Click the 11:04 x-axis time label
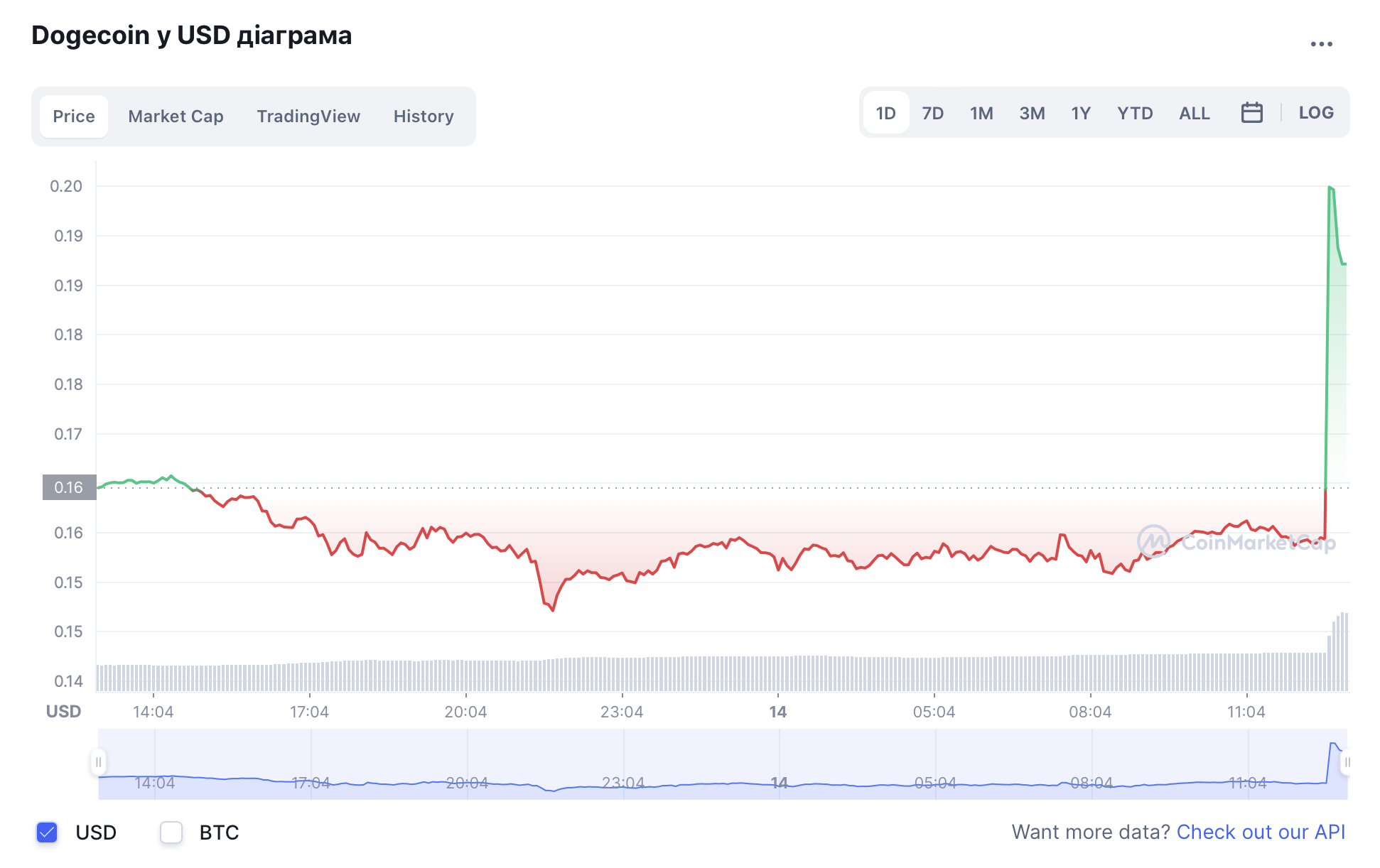 tap(1246, 712)
